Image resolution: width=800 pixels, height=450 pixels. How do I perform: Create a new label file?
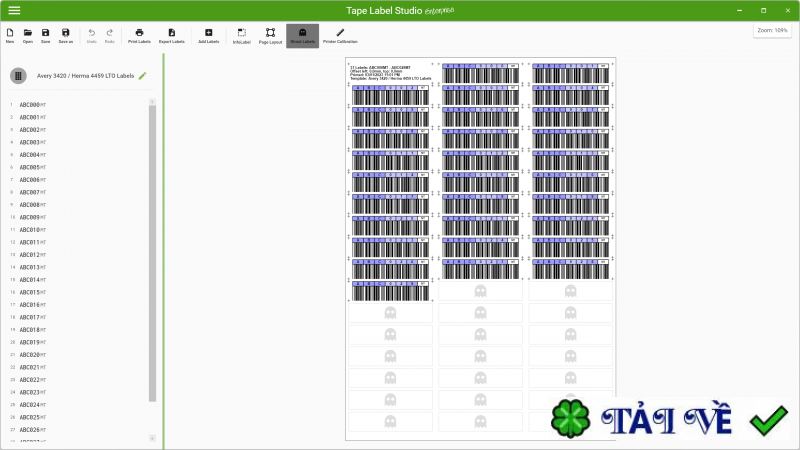pyautogui.click(x=9, y=35)
